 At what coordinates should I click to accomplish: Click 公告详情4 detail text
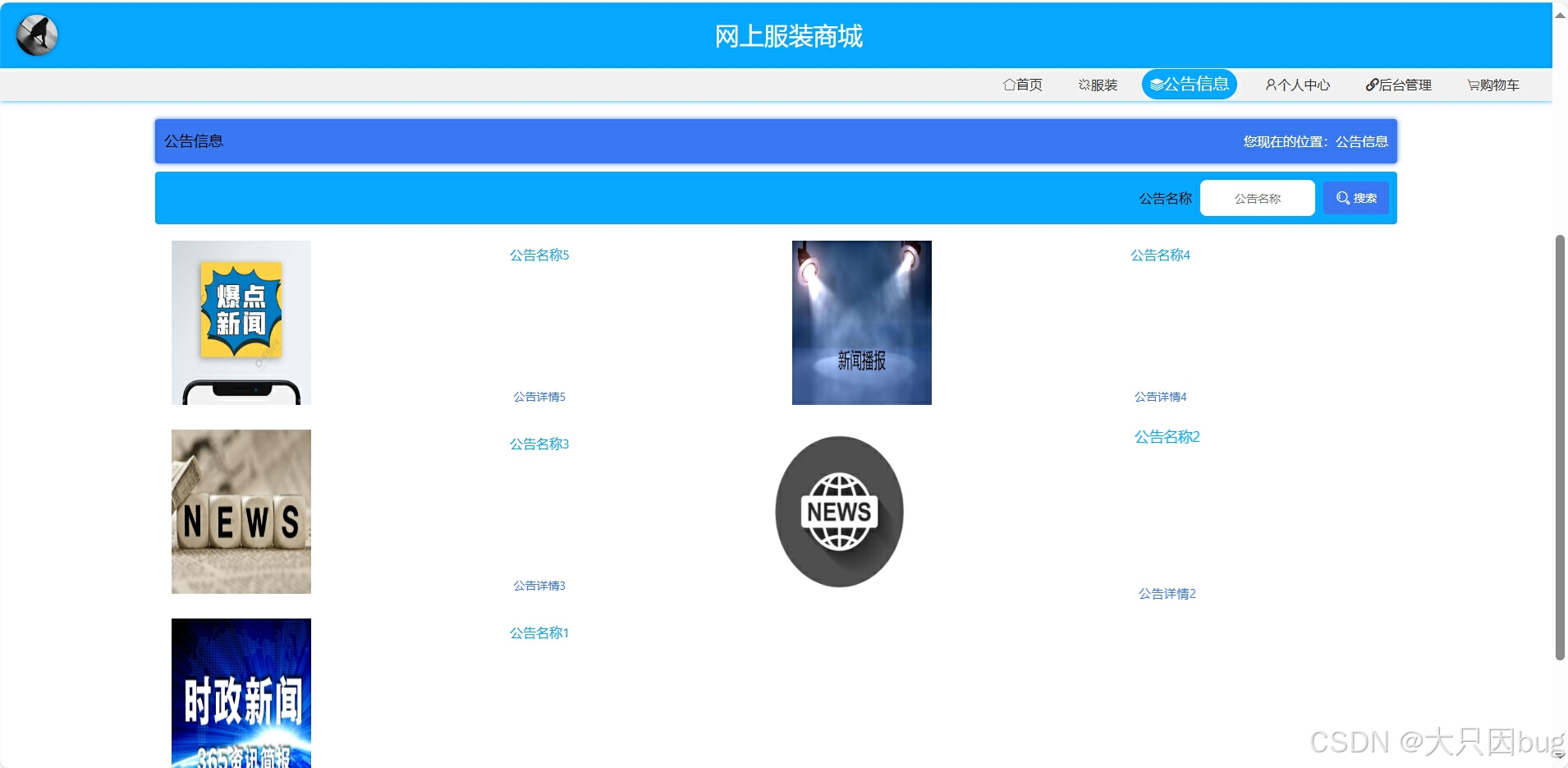tap(1160, 397)
